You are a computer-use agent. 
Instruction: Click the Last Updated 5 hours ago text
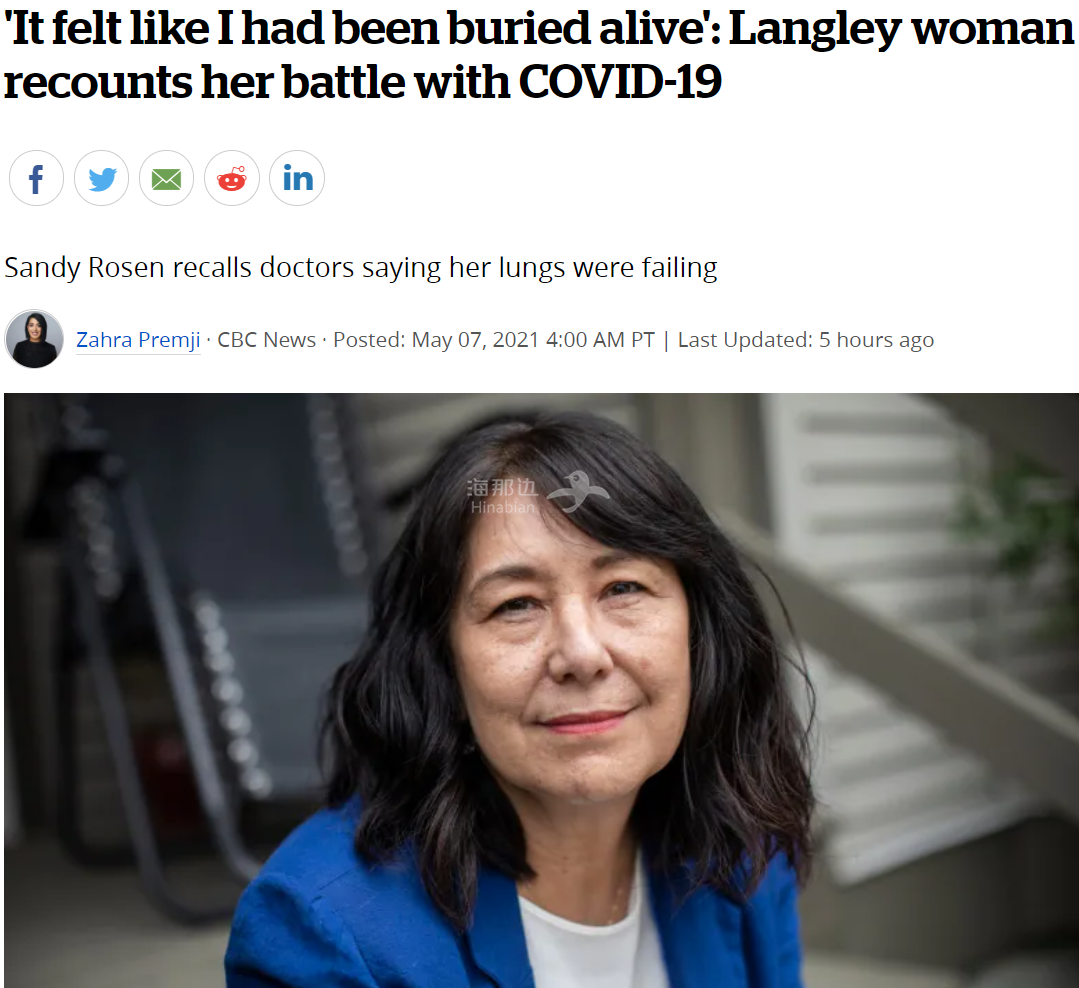tap(806, 340)
